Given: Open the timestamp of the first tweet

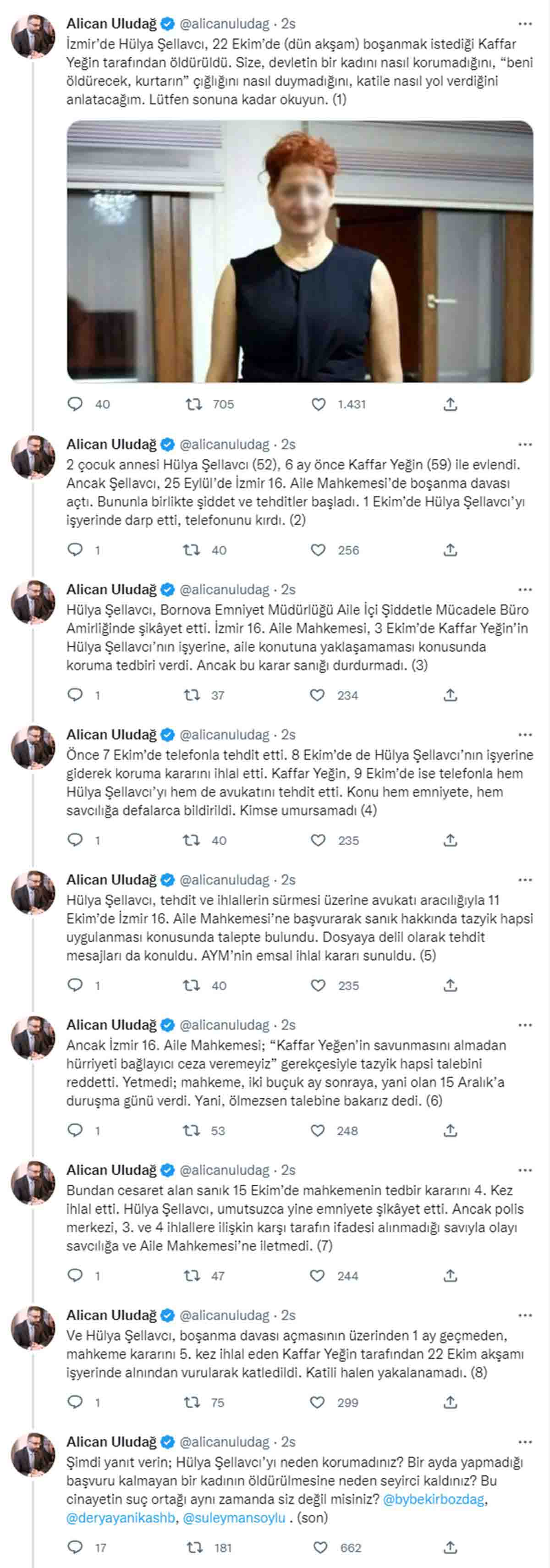Looking at the screenshot, I should (287, 22).
